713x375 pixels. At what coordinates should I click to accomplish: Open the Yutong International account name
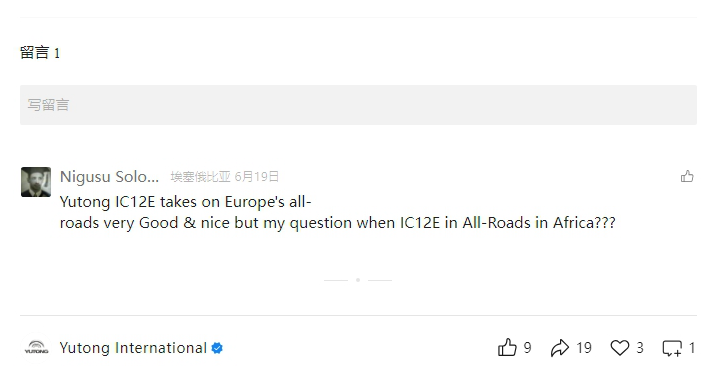[x=133, y=348]
